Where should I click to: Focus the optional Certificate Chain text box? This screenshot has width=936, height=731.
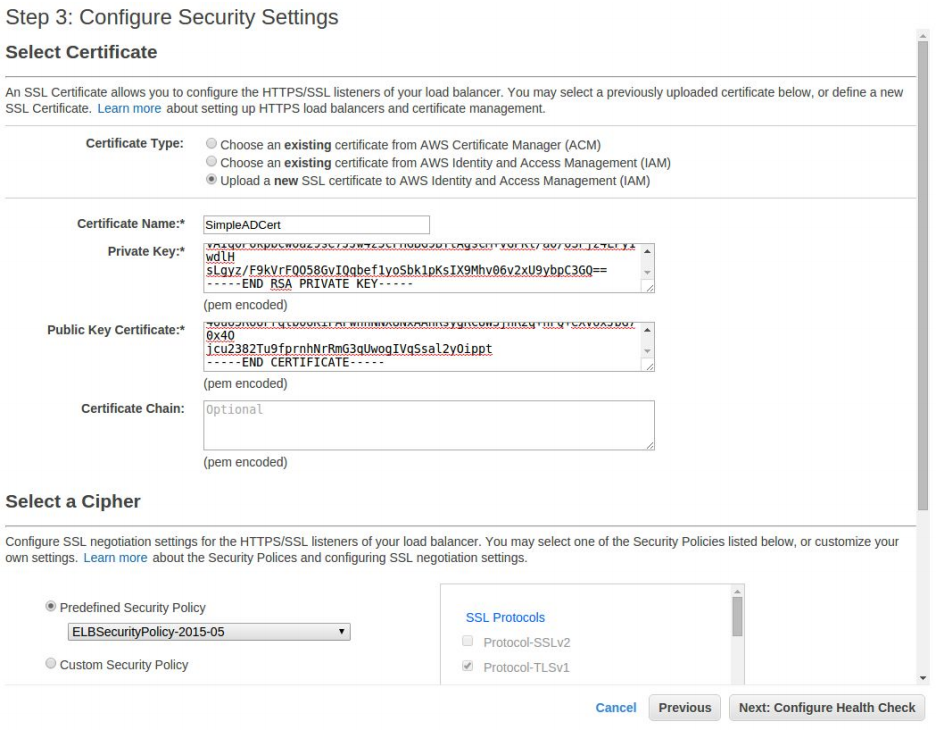click(x=428, y=425)
